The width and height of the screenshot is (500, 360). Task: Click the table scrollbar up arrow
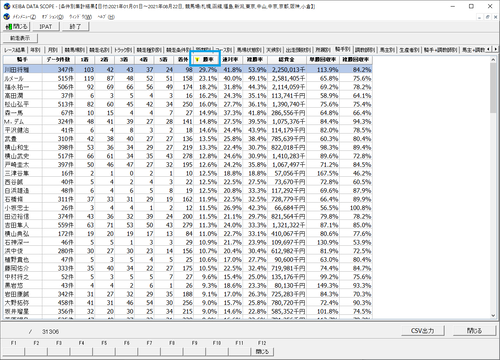(493, 60)
